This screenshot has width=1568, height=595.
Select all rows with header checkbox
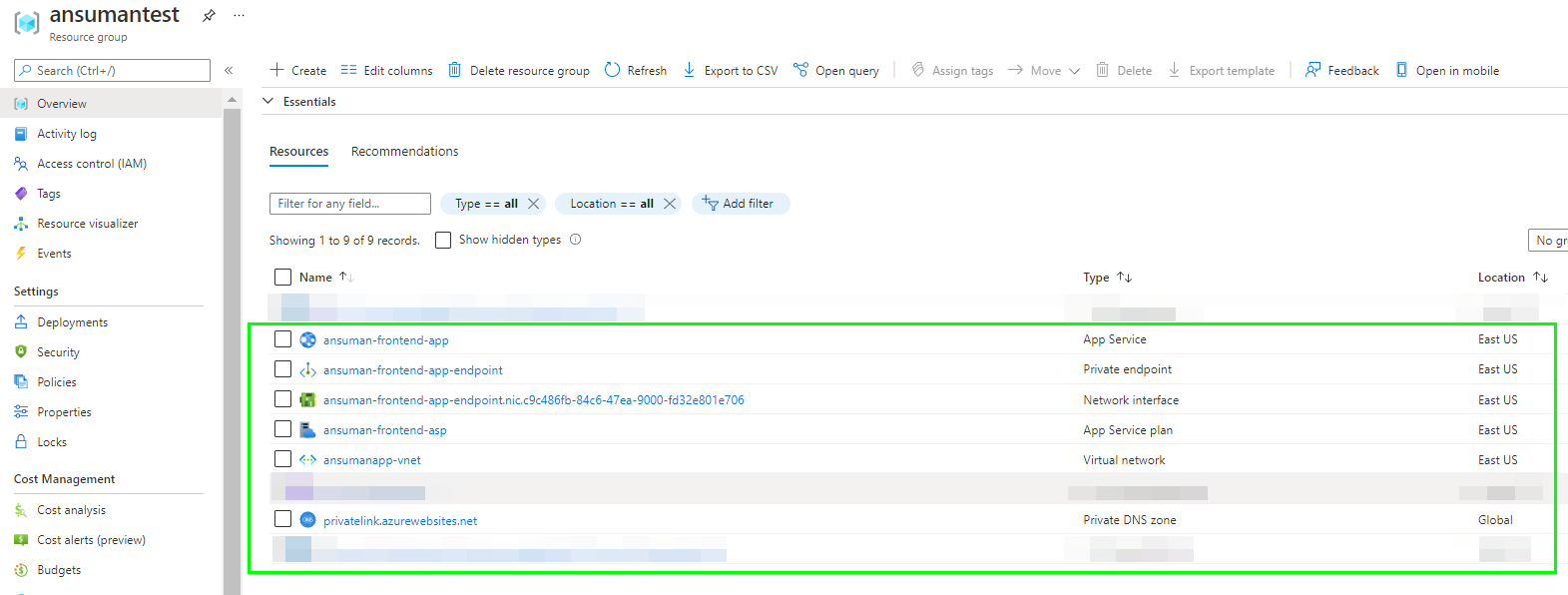pos(282,278)
